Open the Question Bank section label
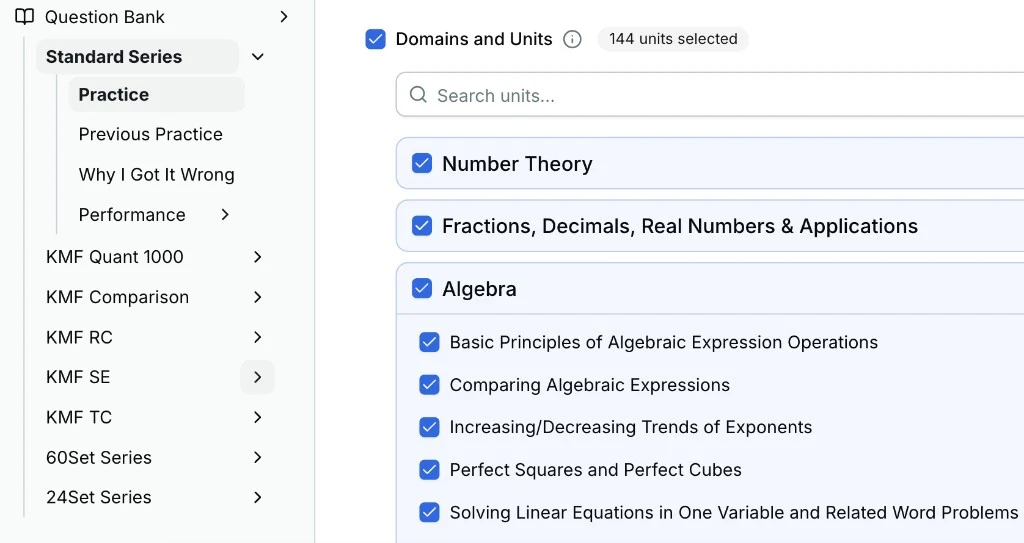The width and height of the screenshot is (1024, 543). pyautogui.click(x=104, y=16)
